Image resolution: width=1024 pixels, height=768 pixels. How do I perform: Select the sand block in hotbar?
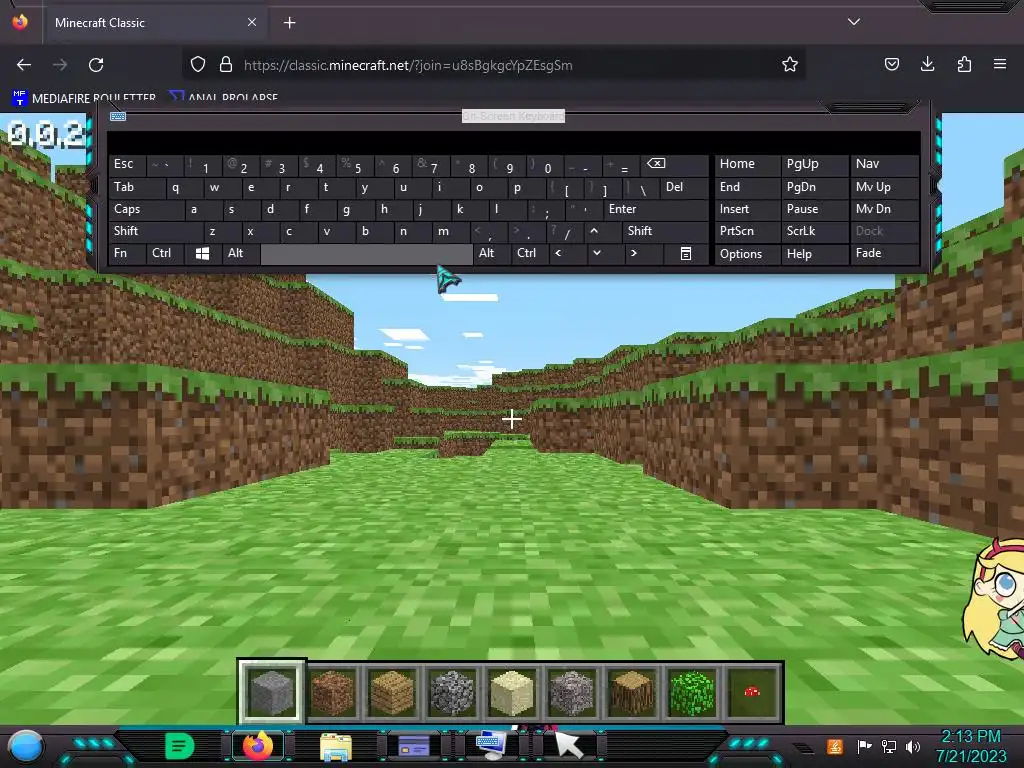click(x=512, y=692)
